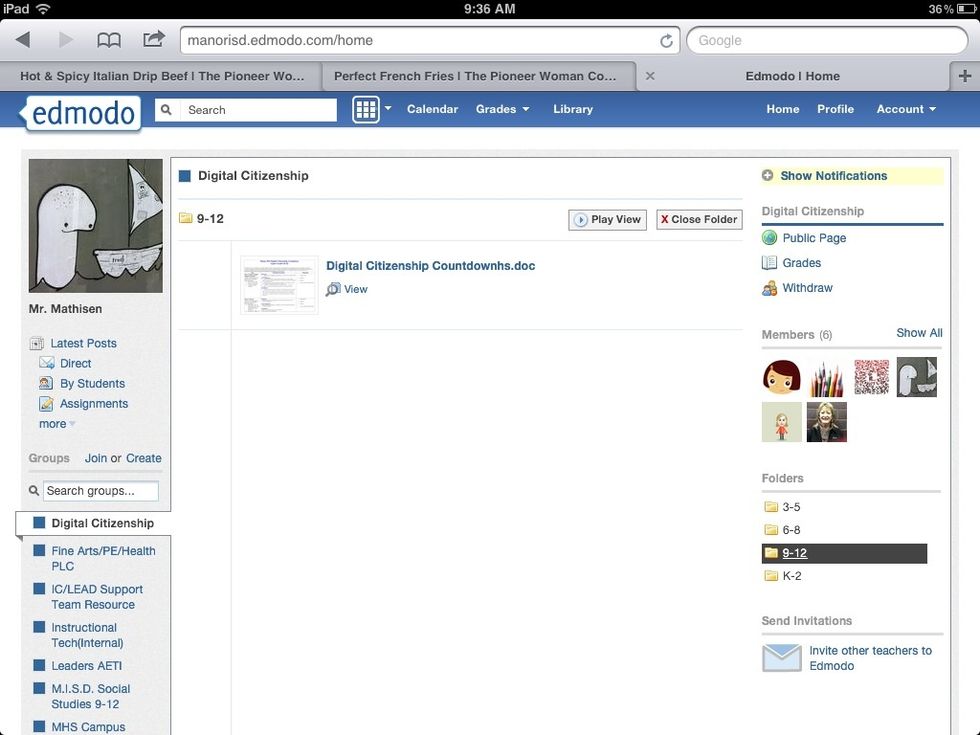Click the Play View button

pyautogui.click(x=608, y=219)
